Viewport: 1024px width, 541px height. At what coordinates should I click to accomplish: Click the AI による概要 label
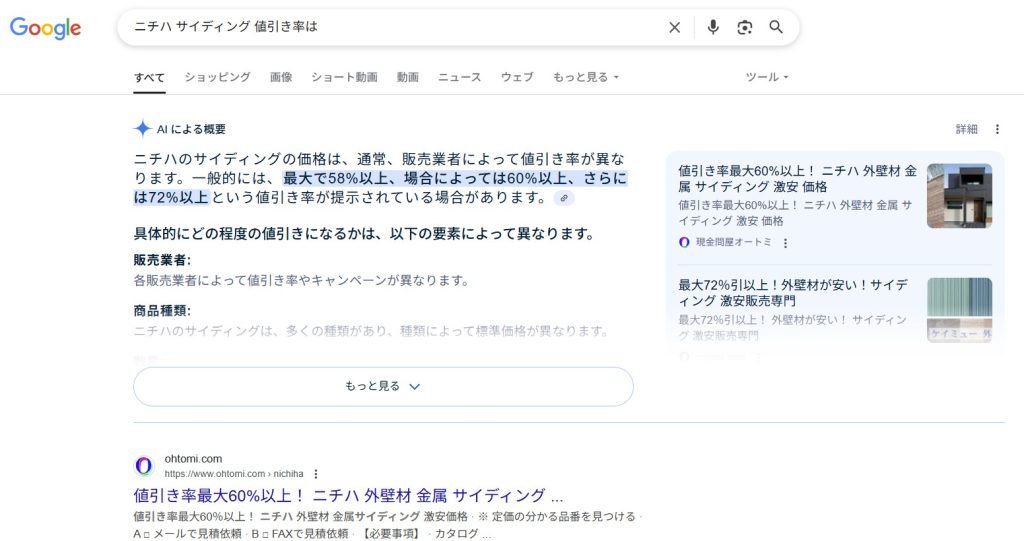click(191, 129)
